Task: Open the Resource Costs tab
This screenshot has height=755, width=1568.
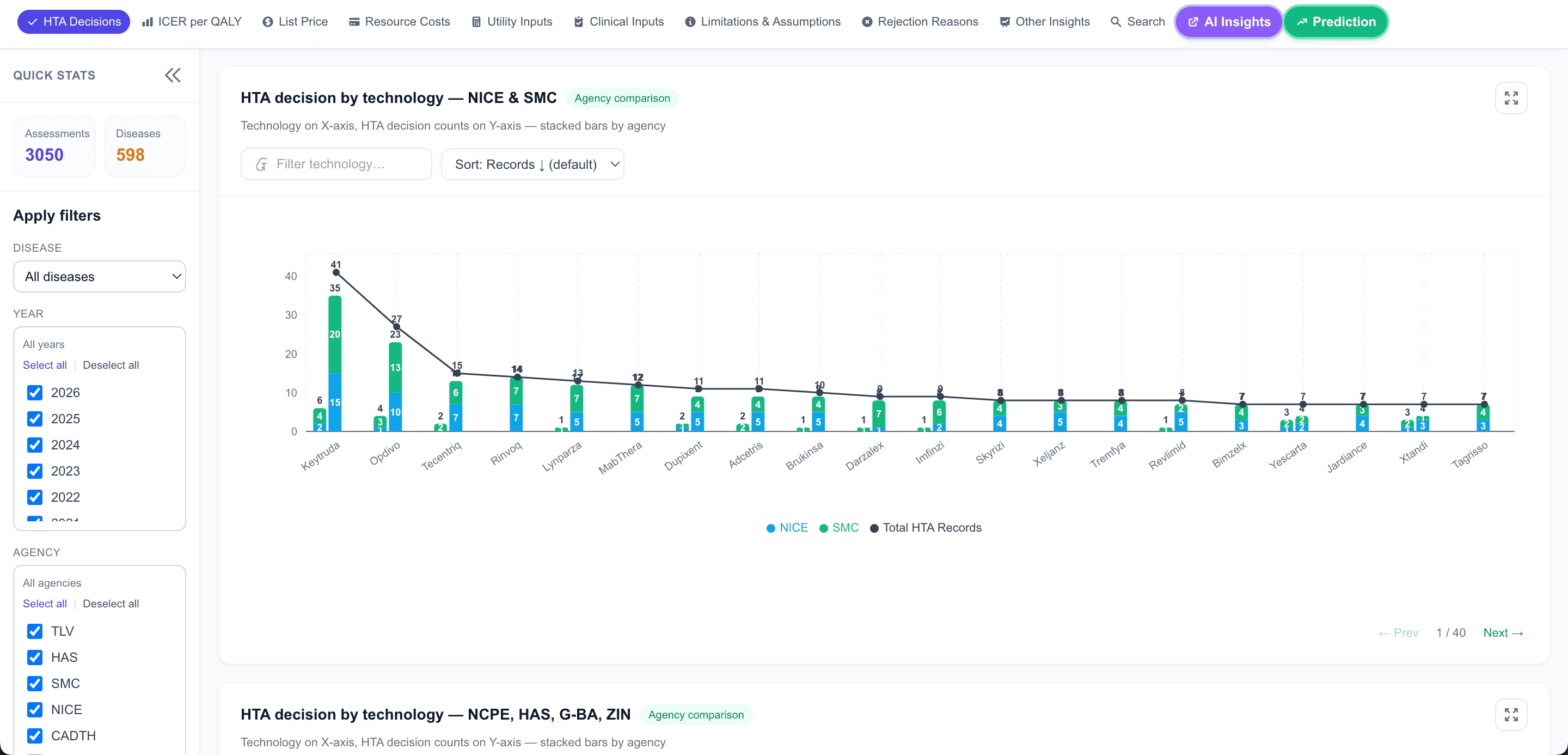Action: pyautogui.click(x=399, y=22)
